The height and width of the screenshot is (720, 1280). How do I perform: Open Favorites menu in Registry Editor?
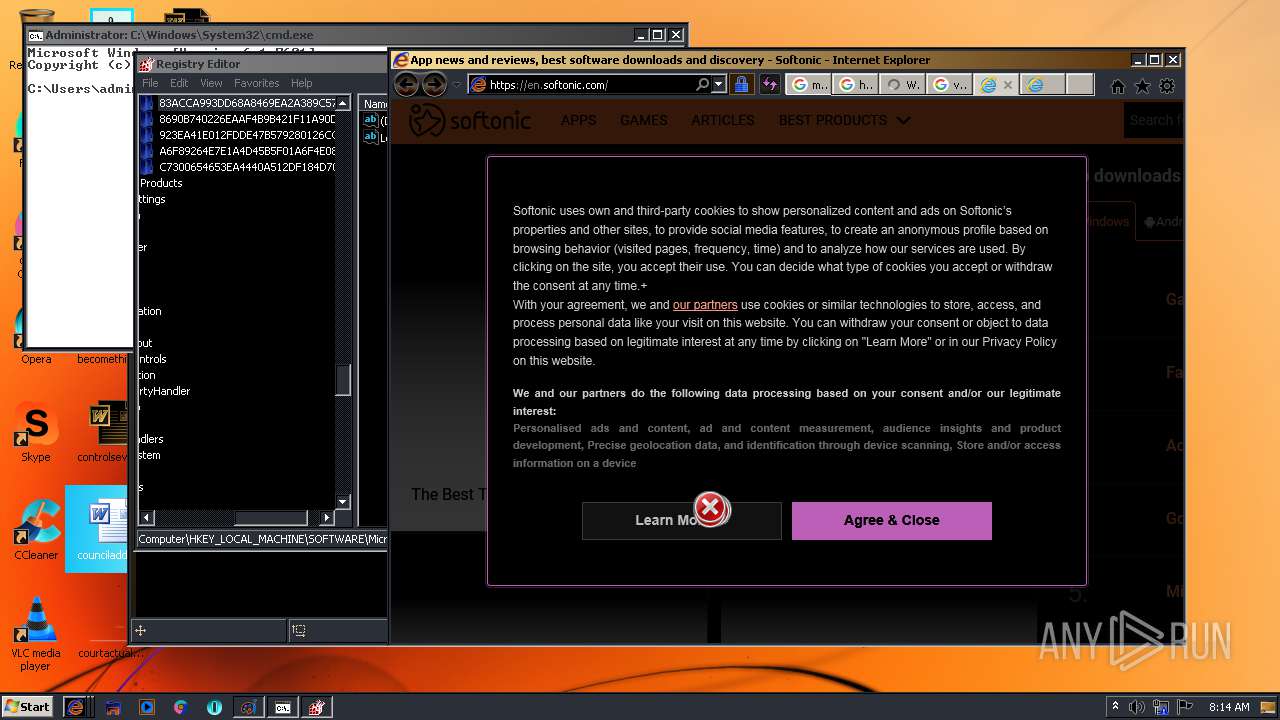[x=257, y=83]
